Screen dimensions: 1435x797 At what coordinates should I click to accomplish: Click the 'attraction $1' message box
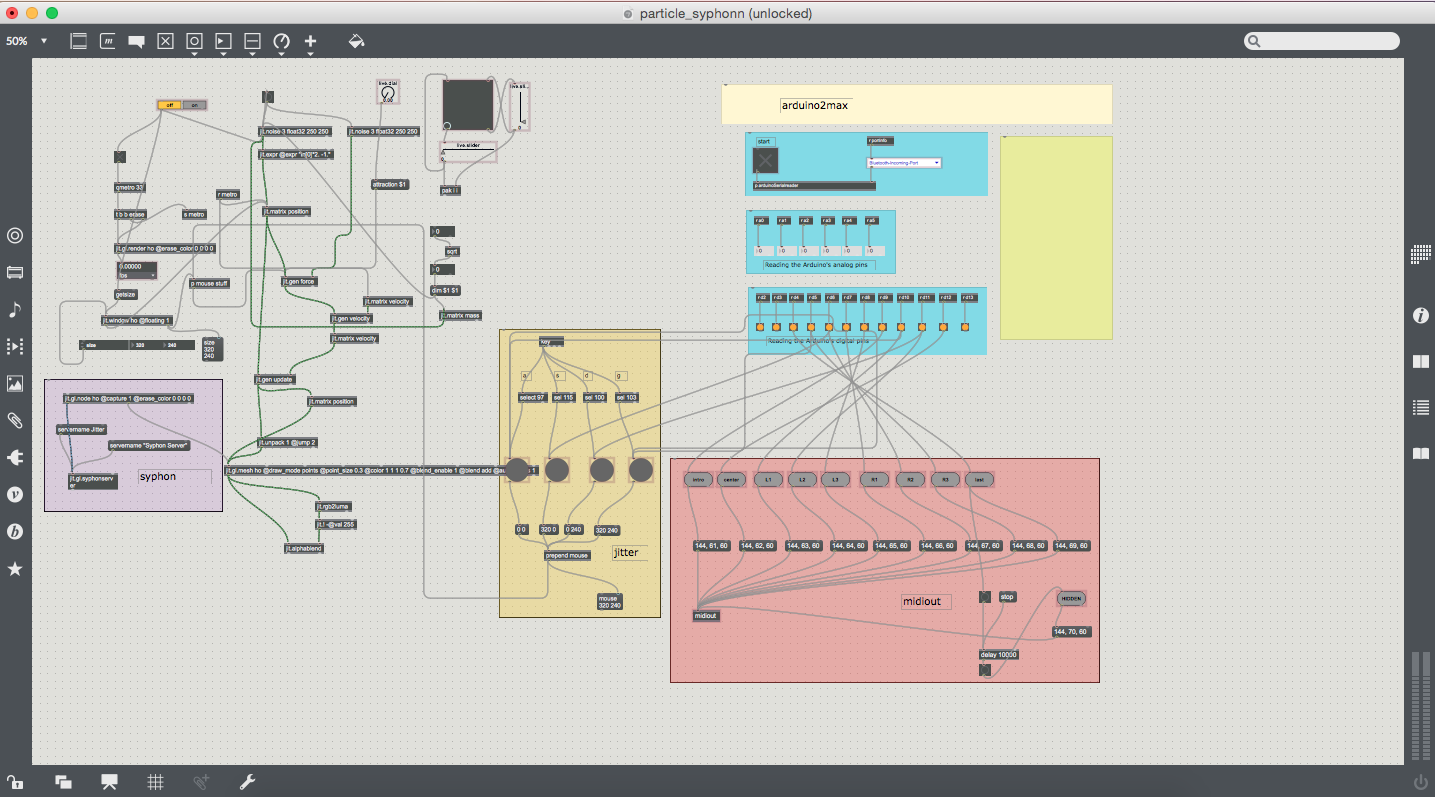[x=390, y=185]
